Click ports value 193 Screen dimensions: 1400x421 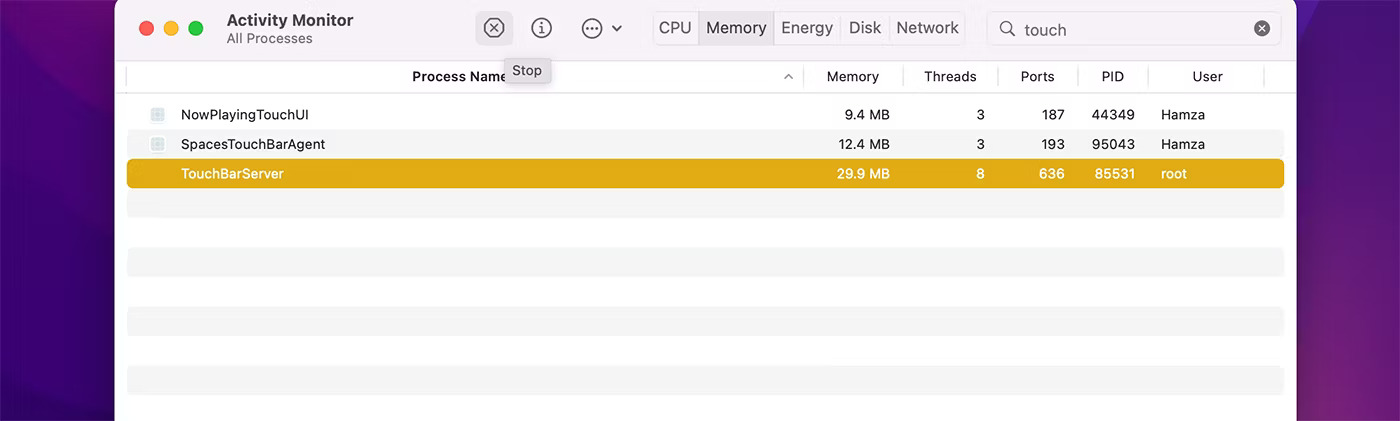coord(1052,144)
